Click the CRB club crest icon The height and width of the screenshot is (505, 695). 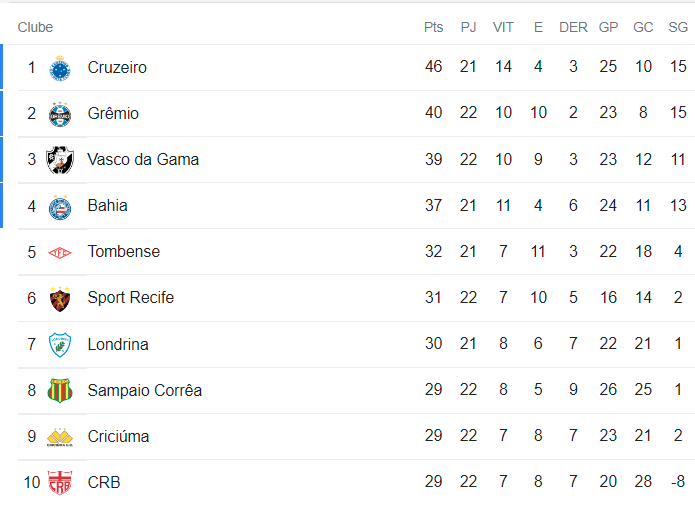[x=61, y=483]
